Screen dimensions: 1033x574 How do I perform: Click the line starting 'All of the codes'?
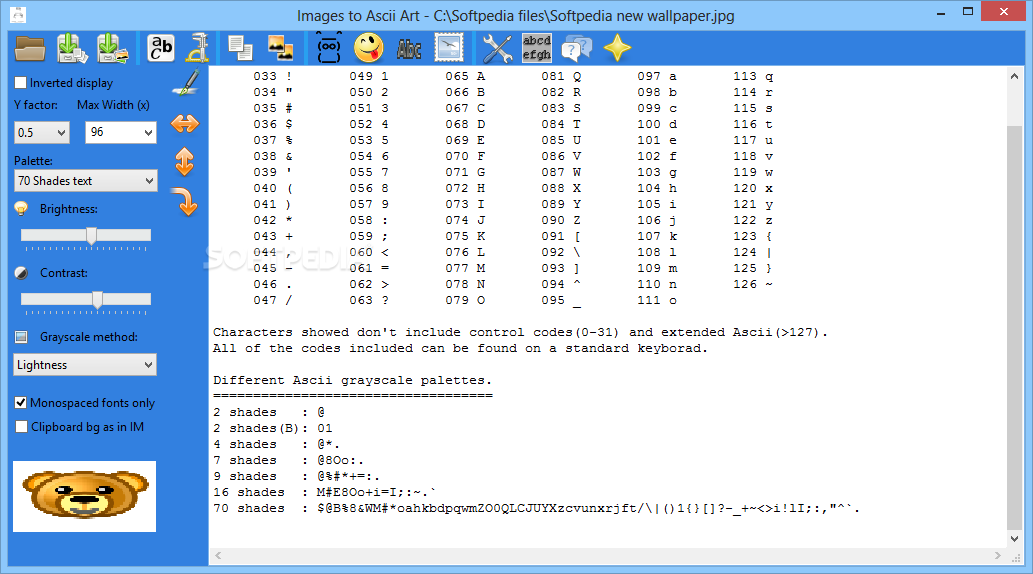point(460,348)
